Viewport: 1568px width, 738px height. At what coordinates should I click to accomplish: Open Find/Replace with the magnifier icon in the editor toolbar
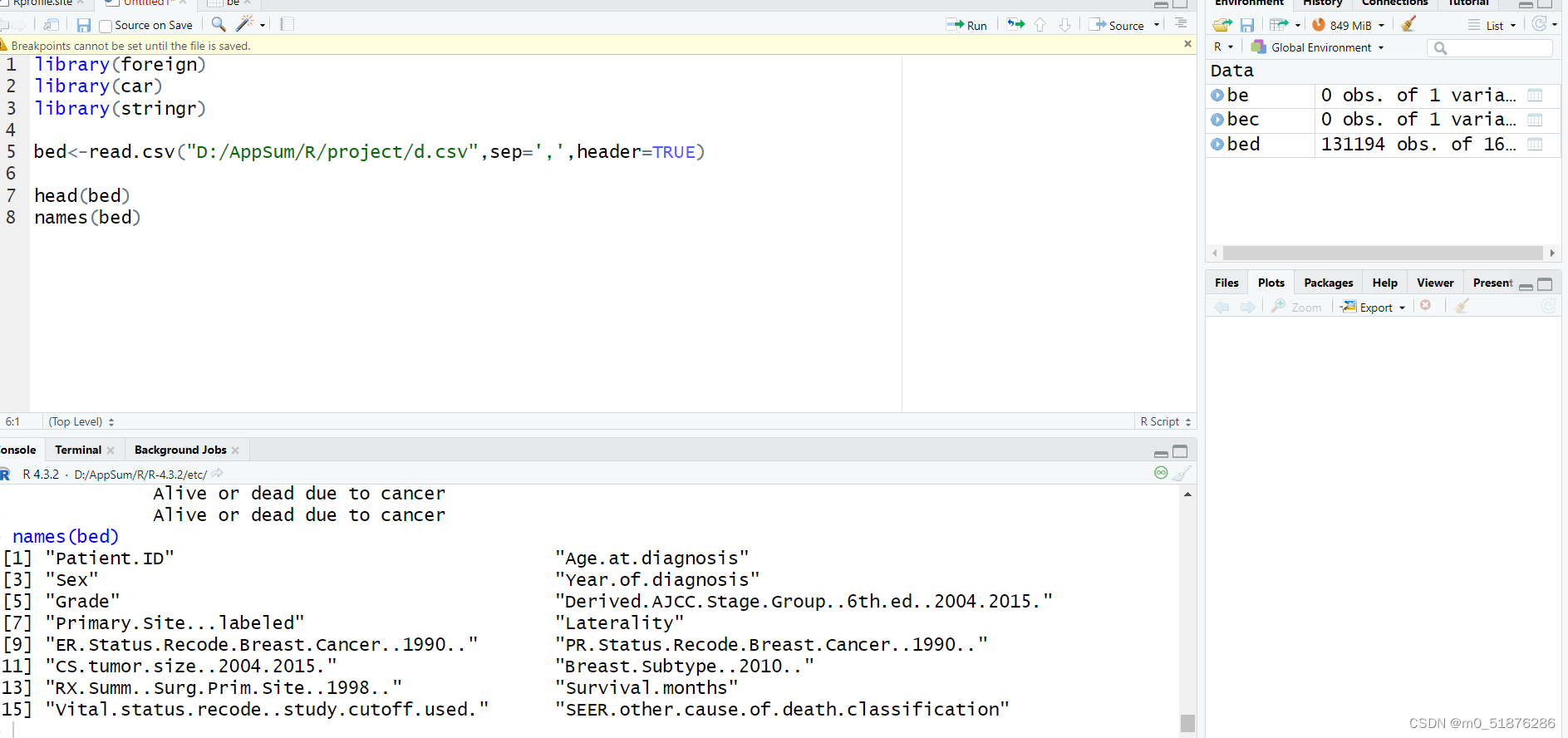click(219, 24)
